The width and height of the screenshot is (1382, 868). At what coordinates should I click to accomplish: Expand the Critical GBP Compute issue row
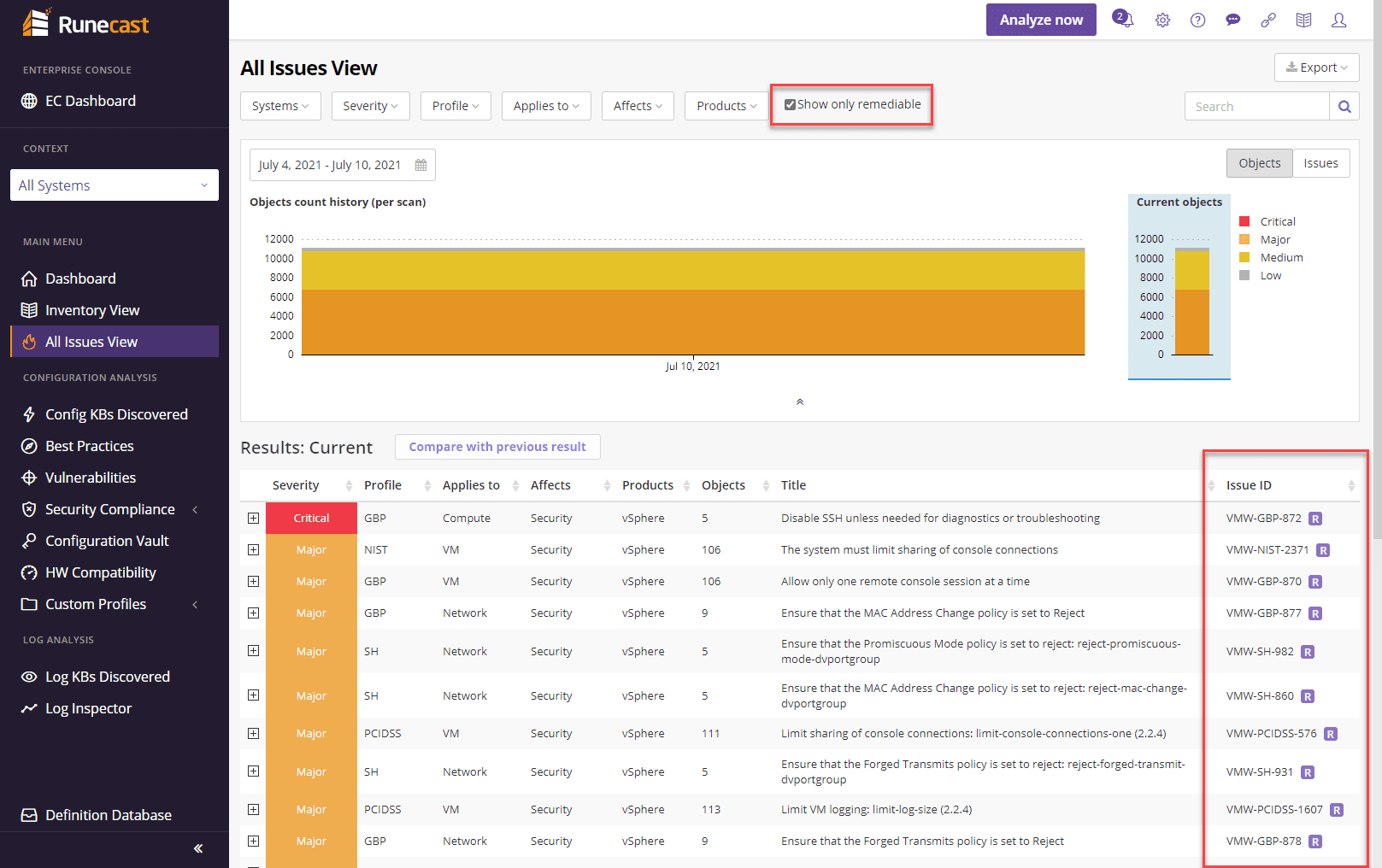pos(253,518)
